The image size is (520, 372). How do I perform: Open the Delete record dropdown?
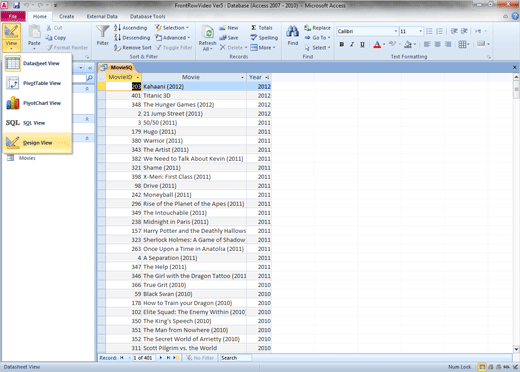click(x=233, y=48)
